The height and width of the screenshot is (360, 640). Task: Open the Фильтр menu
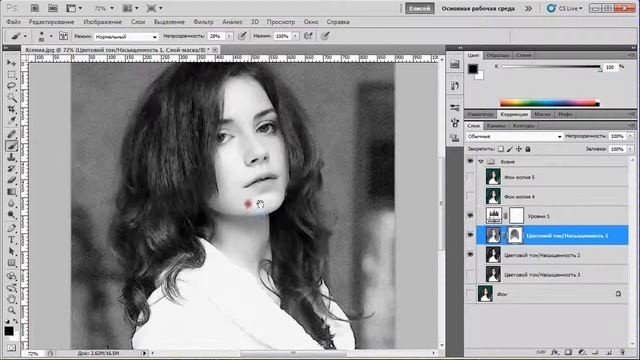click(203, 22)
